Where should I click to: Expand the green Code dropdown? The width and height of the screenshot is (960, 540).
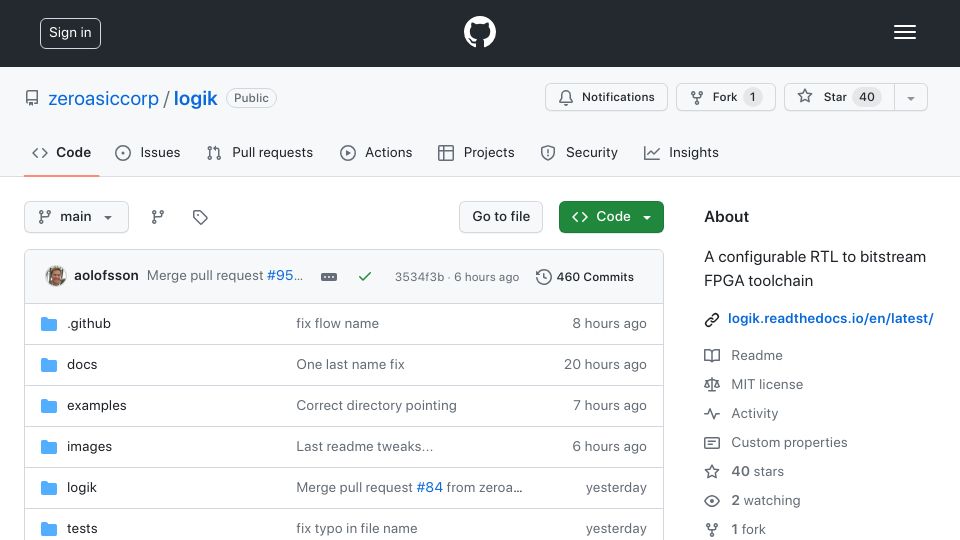611,217
